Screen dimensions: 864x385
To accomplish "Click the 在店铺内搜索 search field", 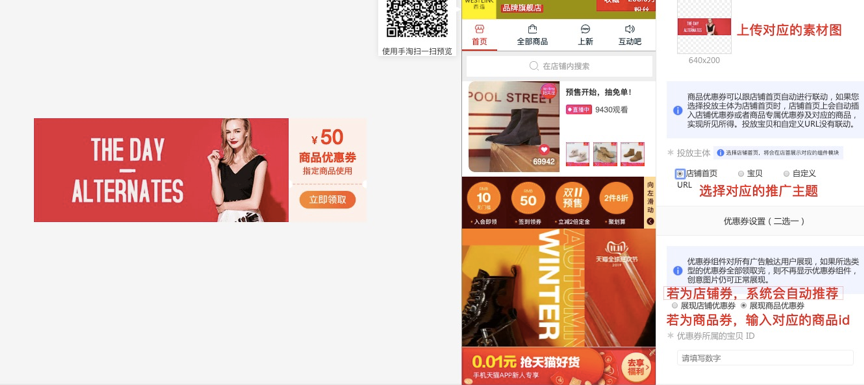I will [x=559, y=66].
